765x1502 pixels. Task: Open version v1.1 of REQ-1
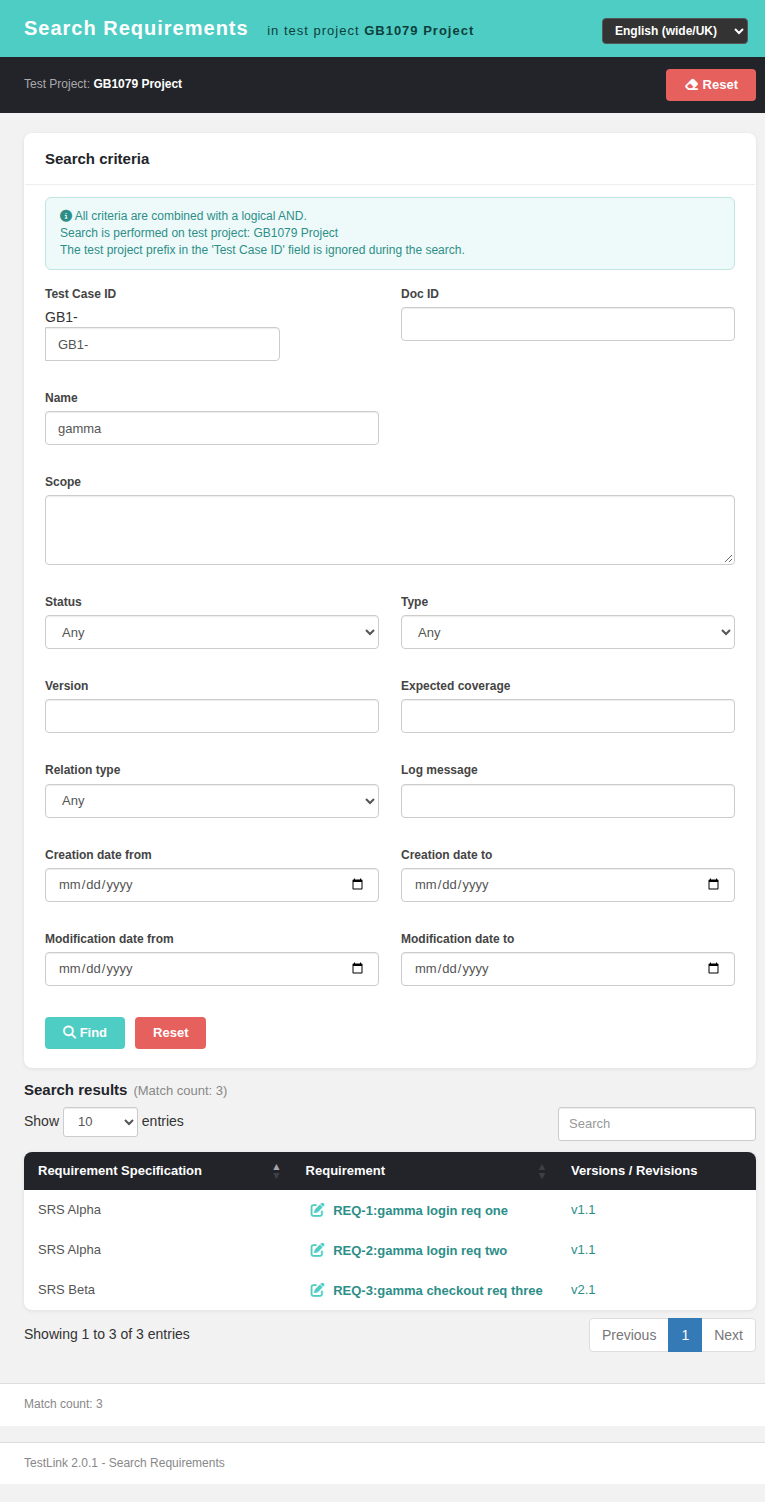point(583,1210)
